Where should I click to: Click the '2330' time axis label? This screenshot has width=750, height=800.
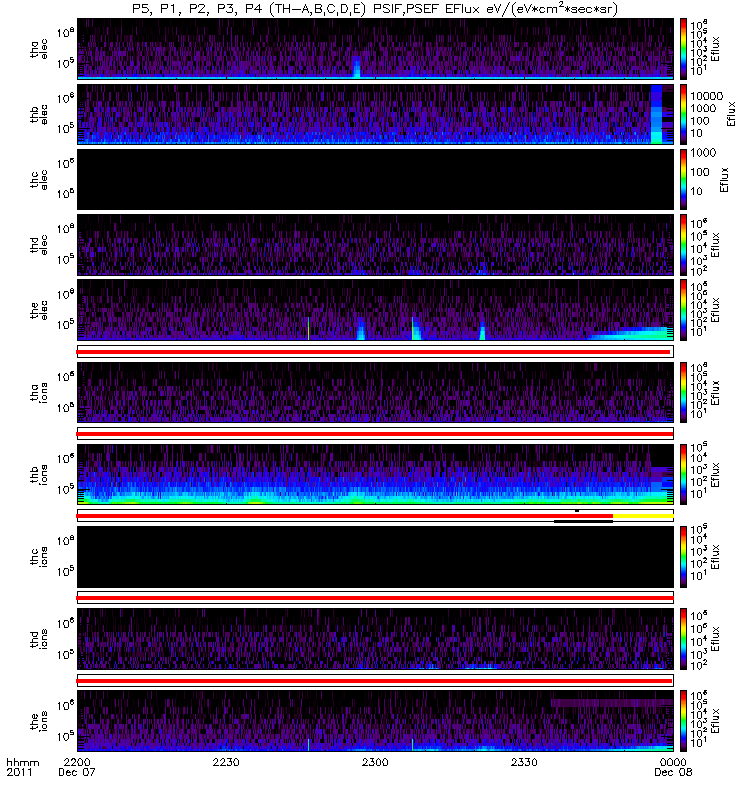[x=524, y=762]
